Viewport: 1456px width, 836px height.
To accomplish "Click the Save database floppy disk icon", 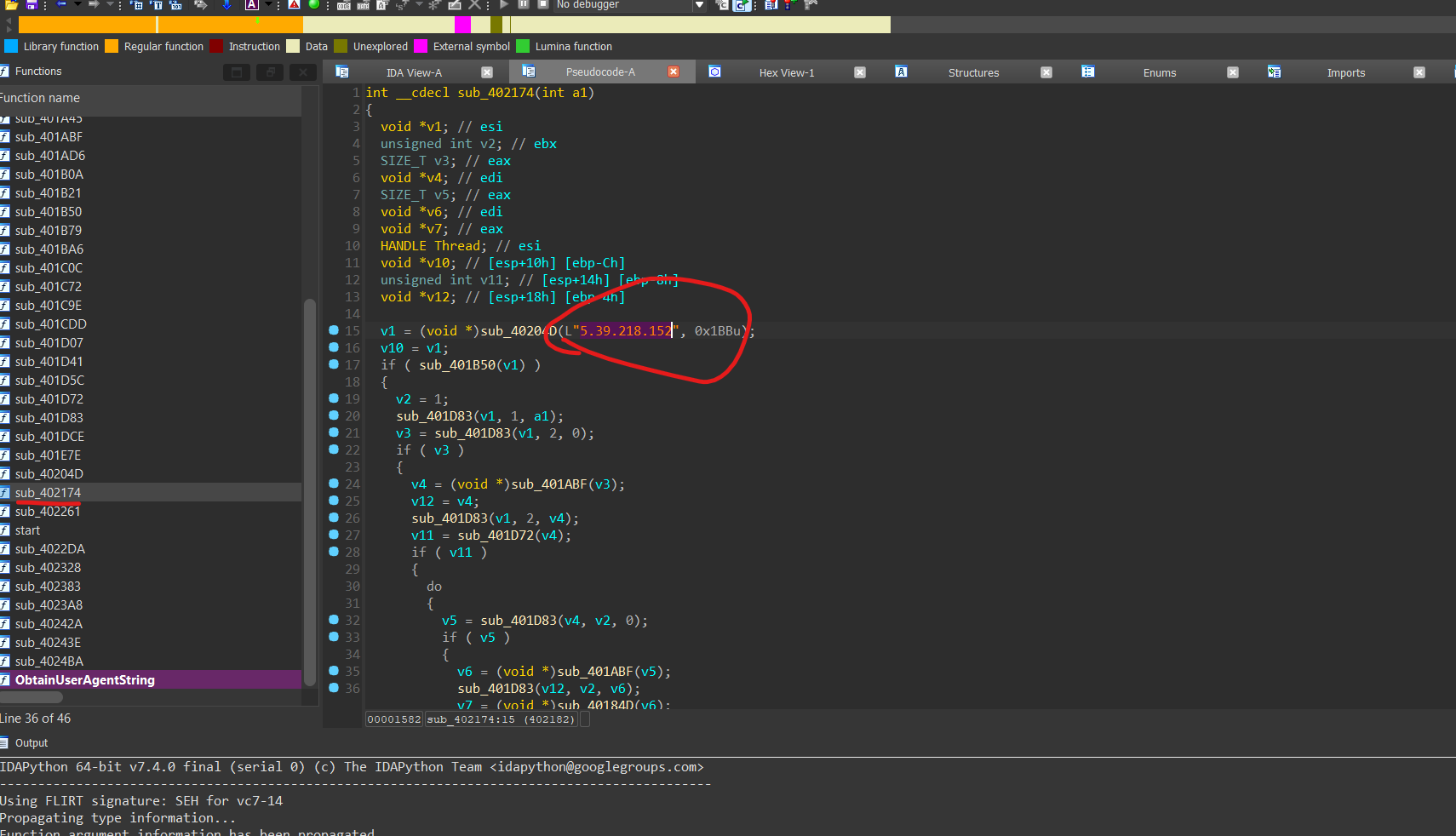I will (32, 4).
